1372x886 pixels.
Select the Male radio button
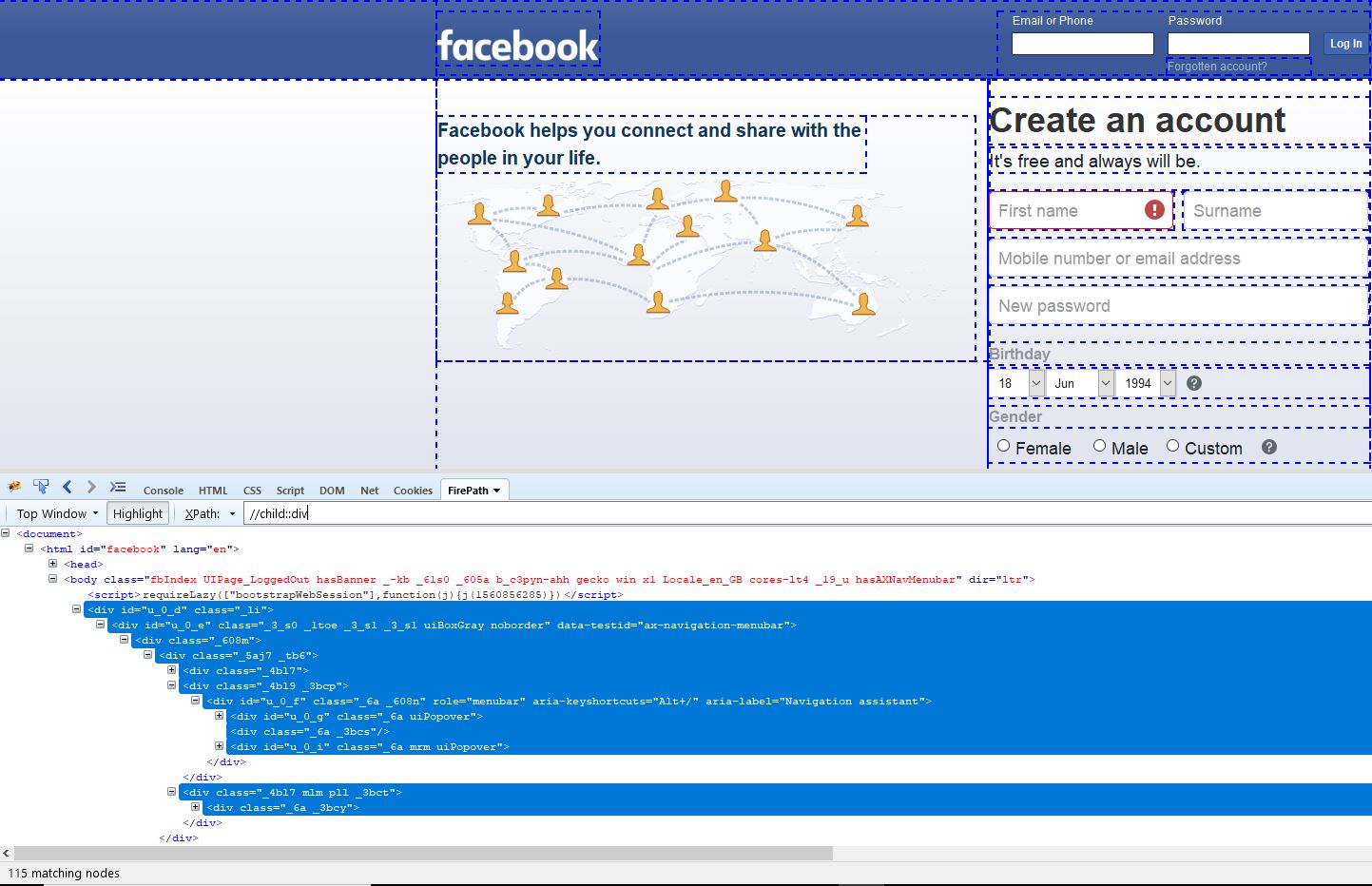[1099, 446]
